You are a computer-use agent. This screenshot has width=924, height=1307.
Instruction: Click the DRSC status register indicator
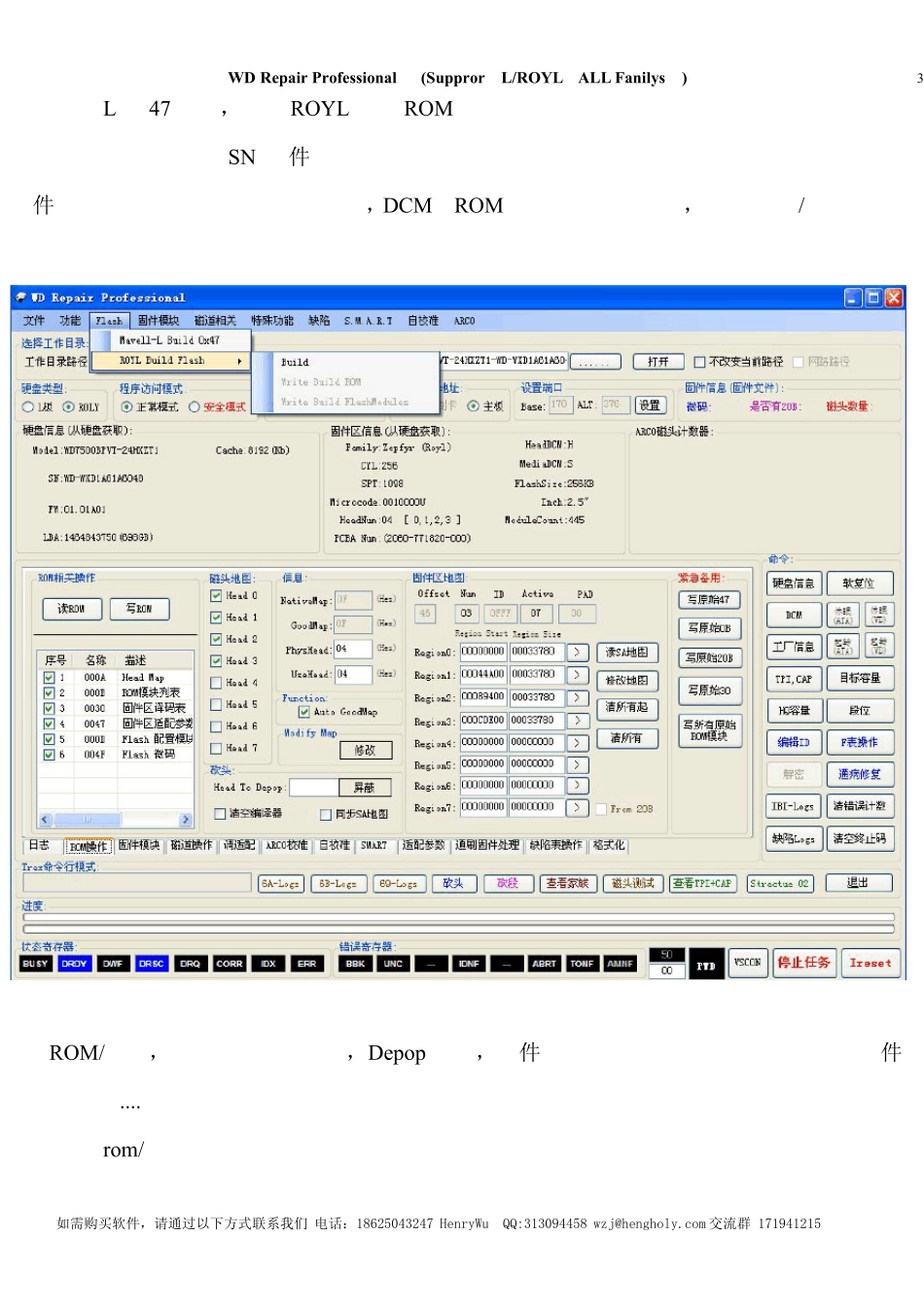click(x=152, y=964)
